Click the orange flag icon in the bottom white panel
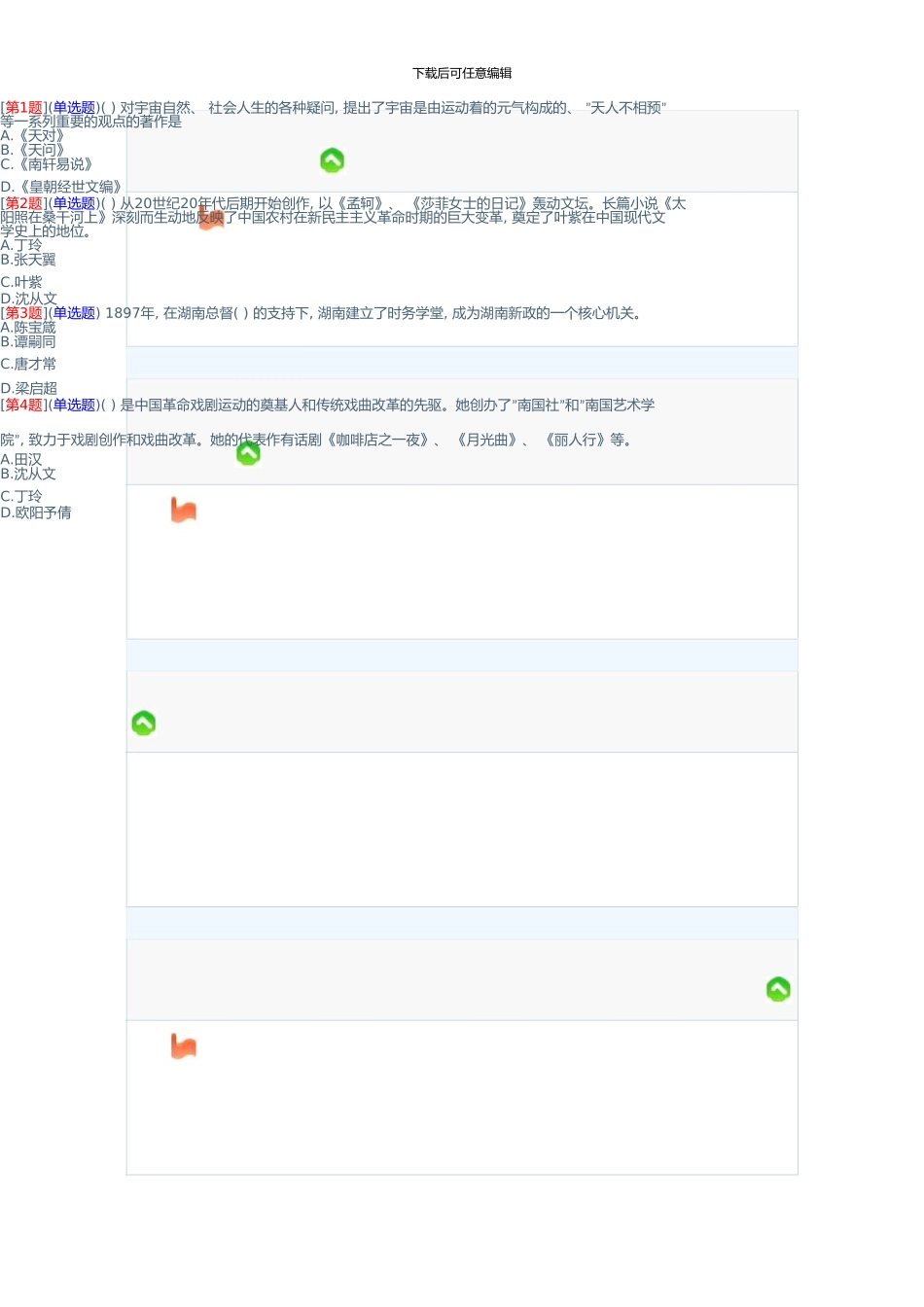 [x=184, y=1046]
